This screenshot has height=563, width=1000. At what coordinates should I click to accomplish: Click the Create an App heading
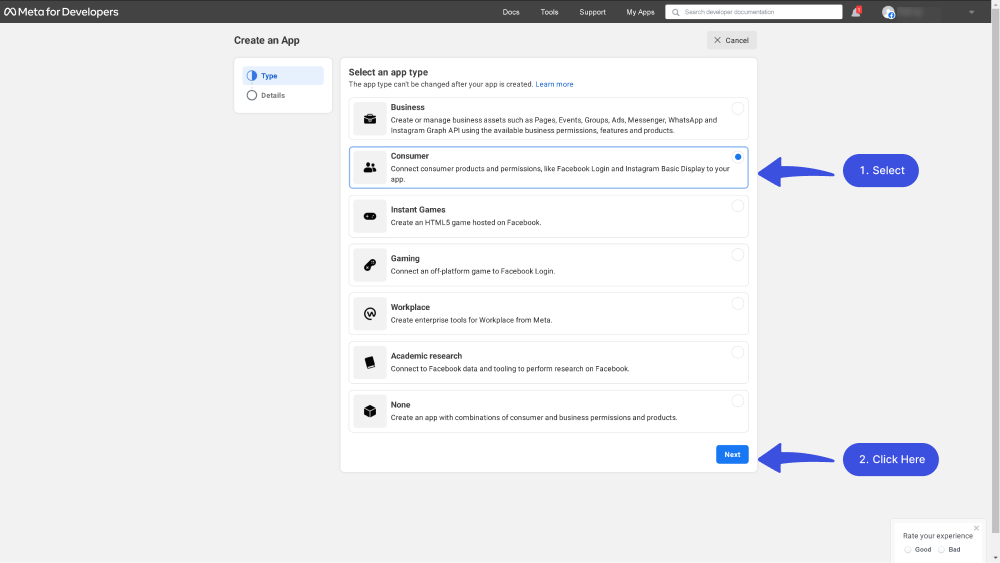pyautogui.click(x=267, y=40)
